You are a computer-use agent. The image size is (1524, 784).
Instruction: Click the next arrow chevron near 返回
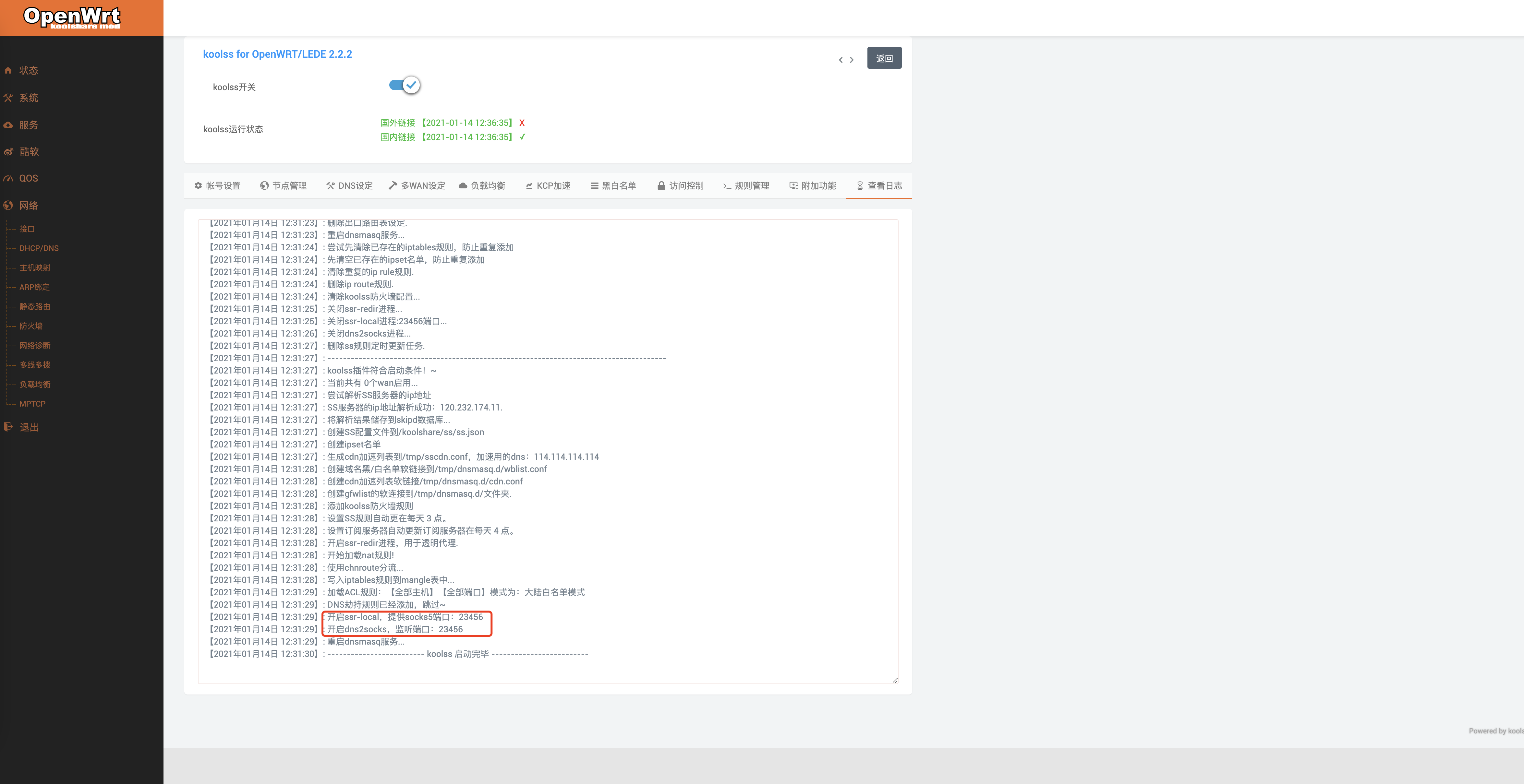pyautogui.click(x=852, y=60)
